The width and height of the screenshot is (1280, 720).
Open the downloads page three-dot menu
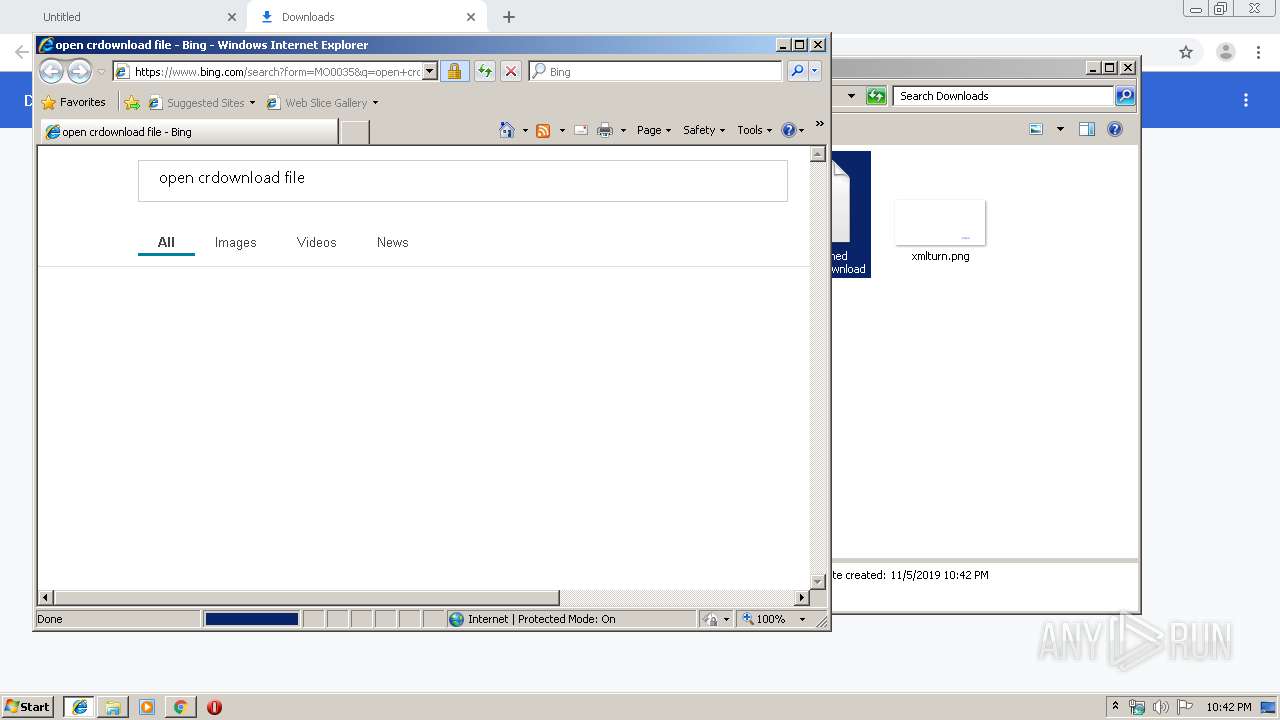click(1246, 100)
